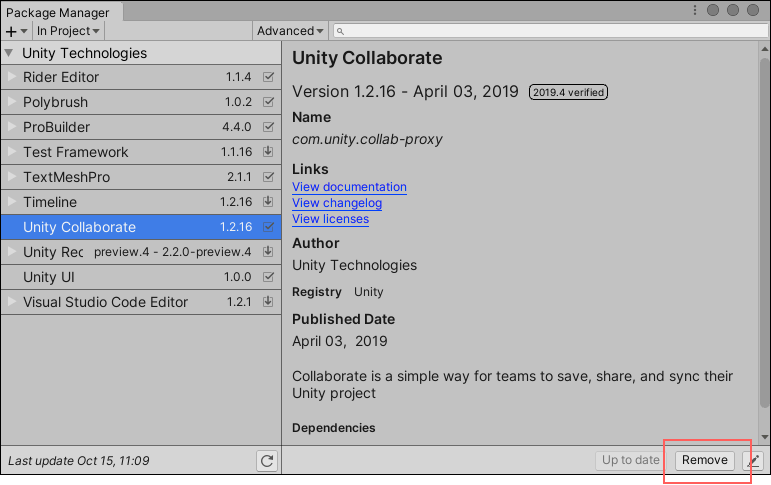The height and width of the screenshot is (485, 771).
Task: Click the update download icon for Unity Recorder
Action: [x=268, y=251]
